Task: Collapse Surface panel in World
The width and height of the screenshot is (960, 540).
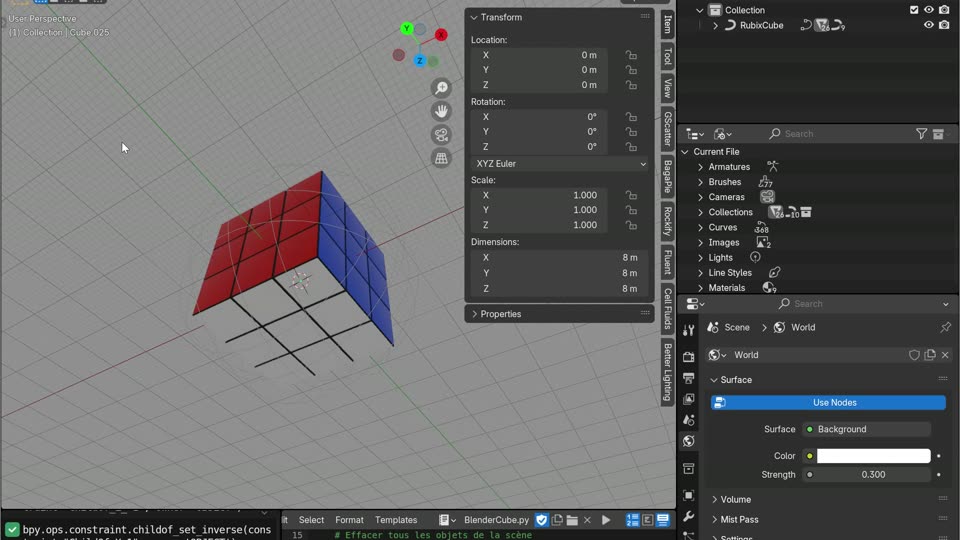Action: [x=714, y=380]
